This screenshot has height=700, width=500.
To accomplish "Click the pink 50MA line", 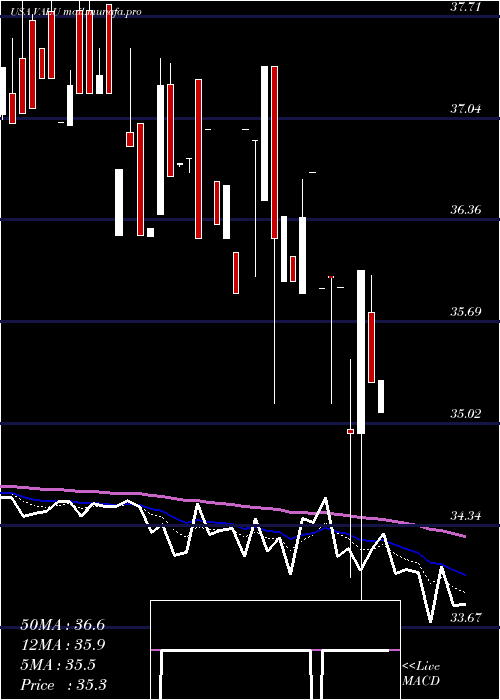I will [x=232, y=504].
